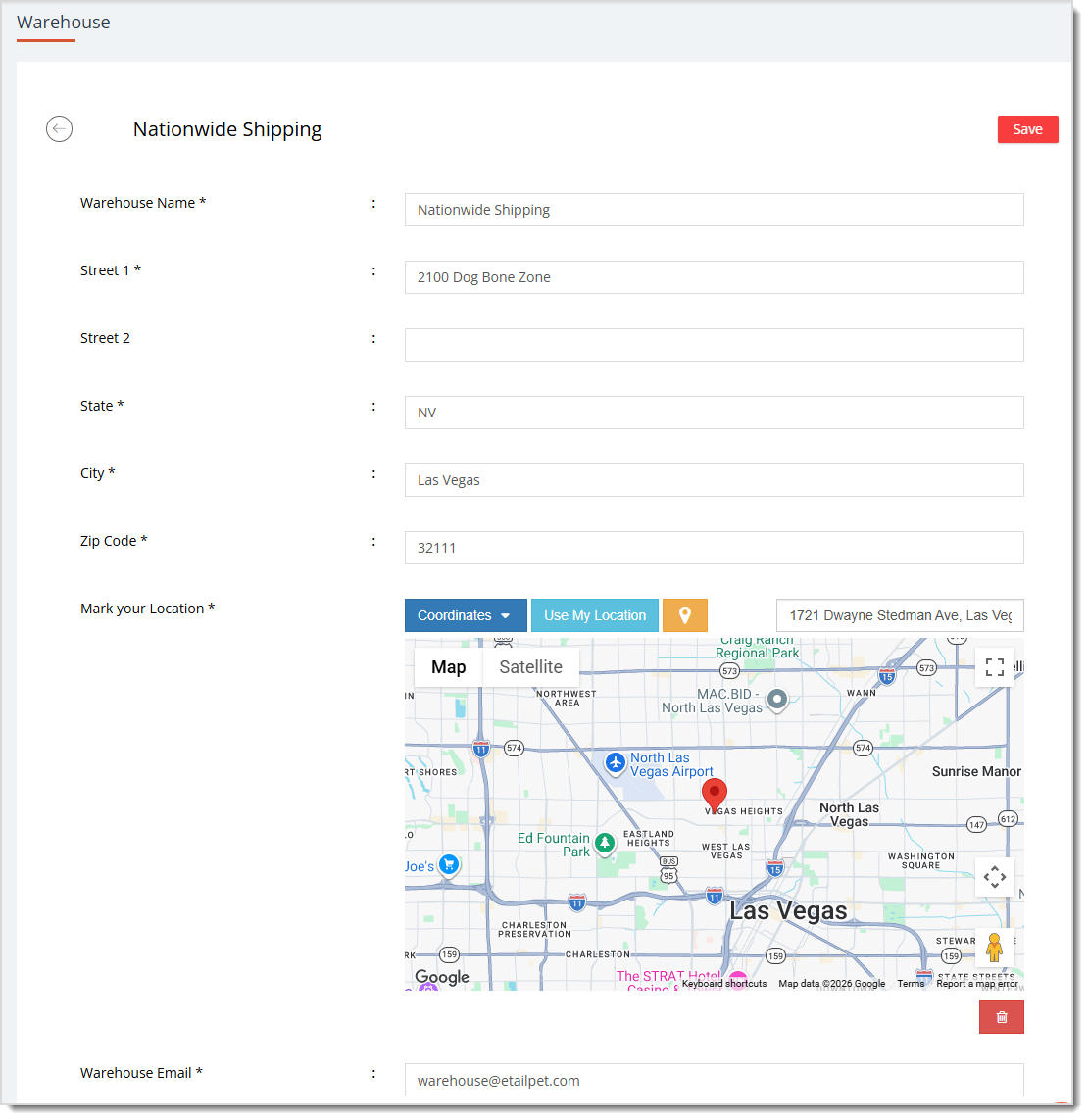Edit the Zip Code field 32111
Viewport: 1088px width, 1120px height.
point(714,548)
